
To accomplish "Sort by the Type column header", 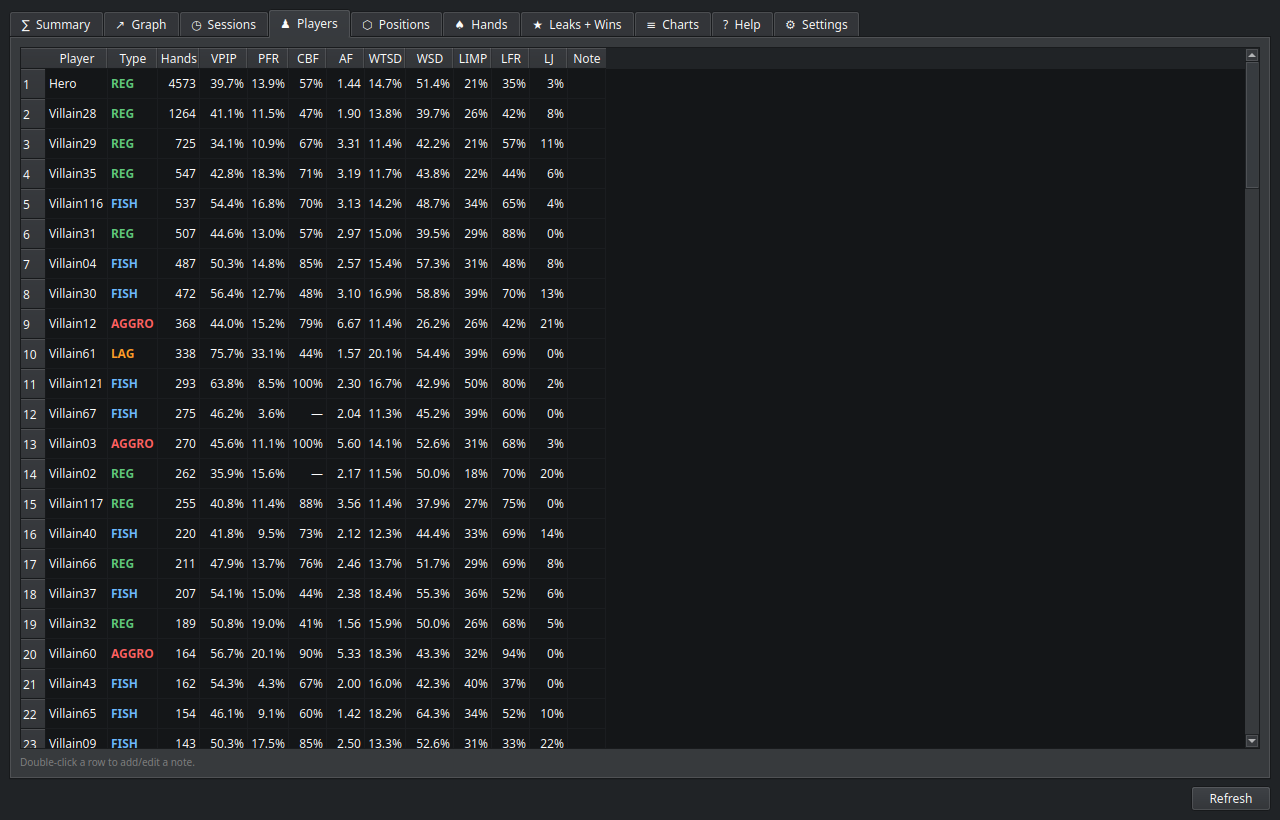I will coord(132,58).
